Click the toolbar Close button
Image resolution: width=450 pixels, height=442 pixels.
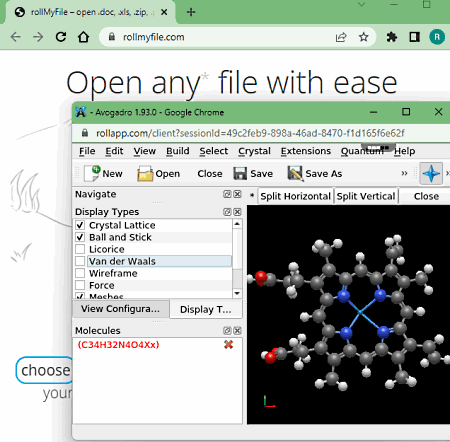210,174
